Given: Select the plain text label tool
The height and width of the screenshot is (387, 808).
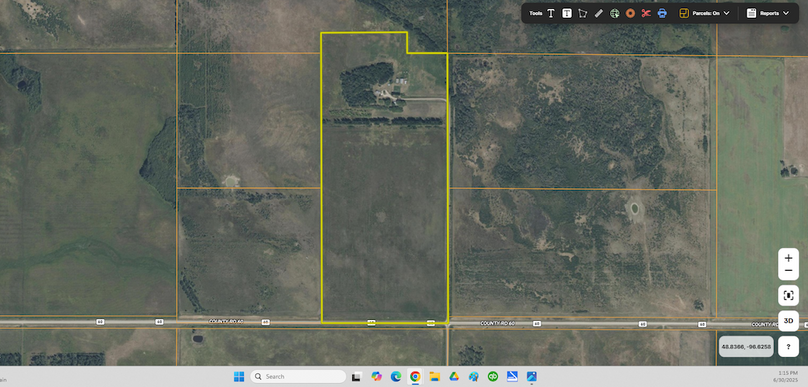Looking at the screenshot, I should tap(551, 13).
